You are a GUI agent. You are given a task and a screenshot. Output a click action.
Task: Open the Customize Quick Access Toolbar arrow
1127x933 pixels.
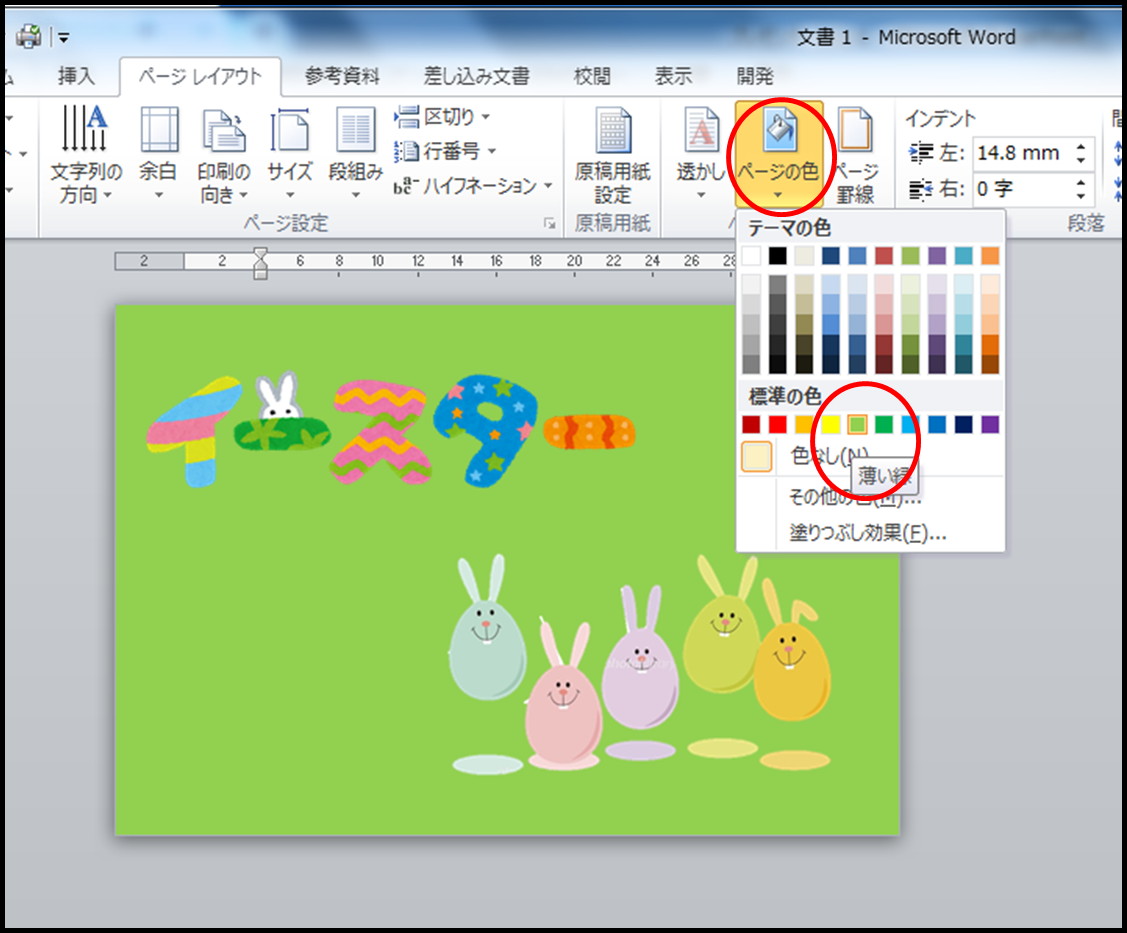63,37
